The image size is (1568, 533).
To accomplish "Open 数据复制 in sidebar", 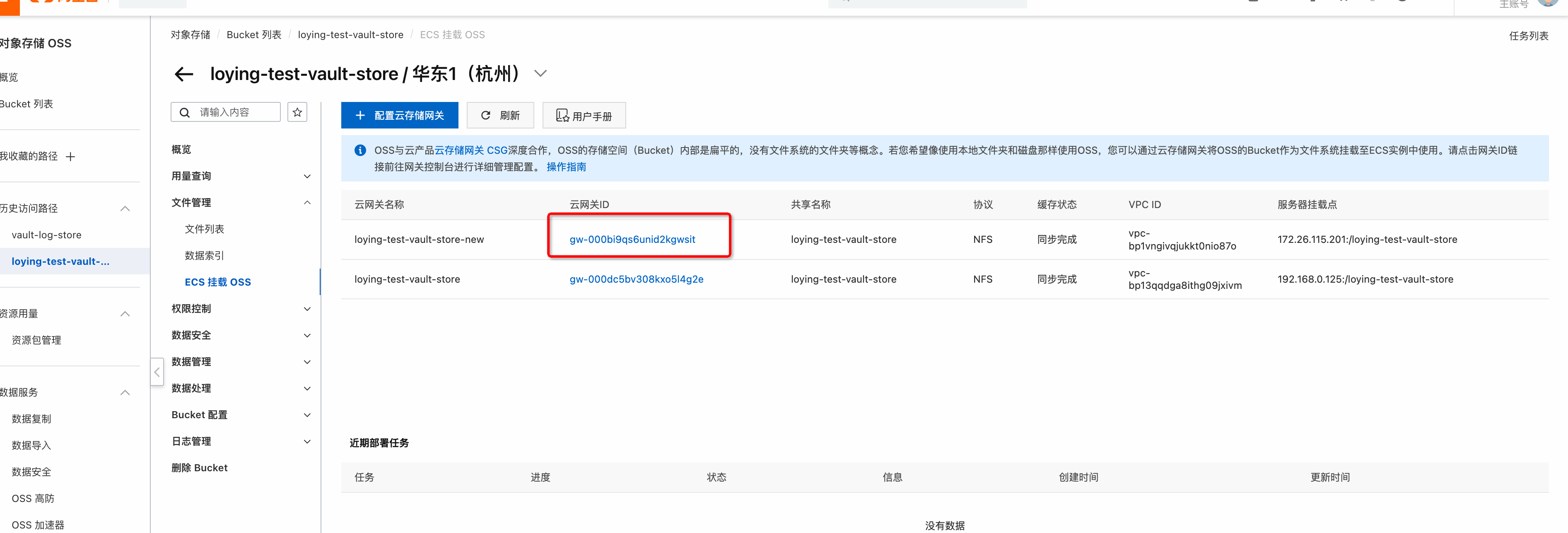I will 31,419.
